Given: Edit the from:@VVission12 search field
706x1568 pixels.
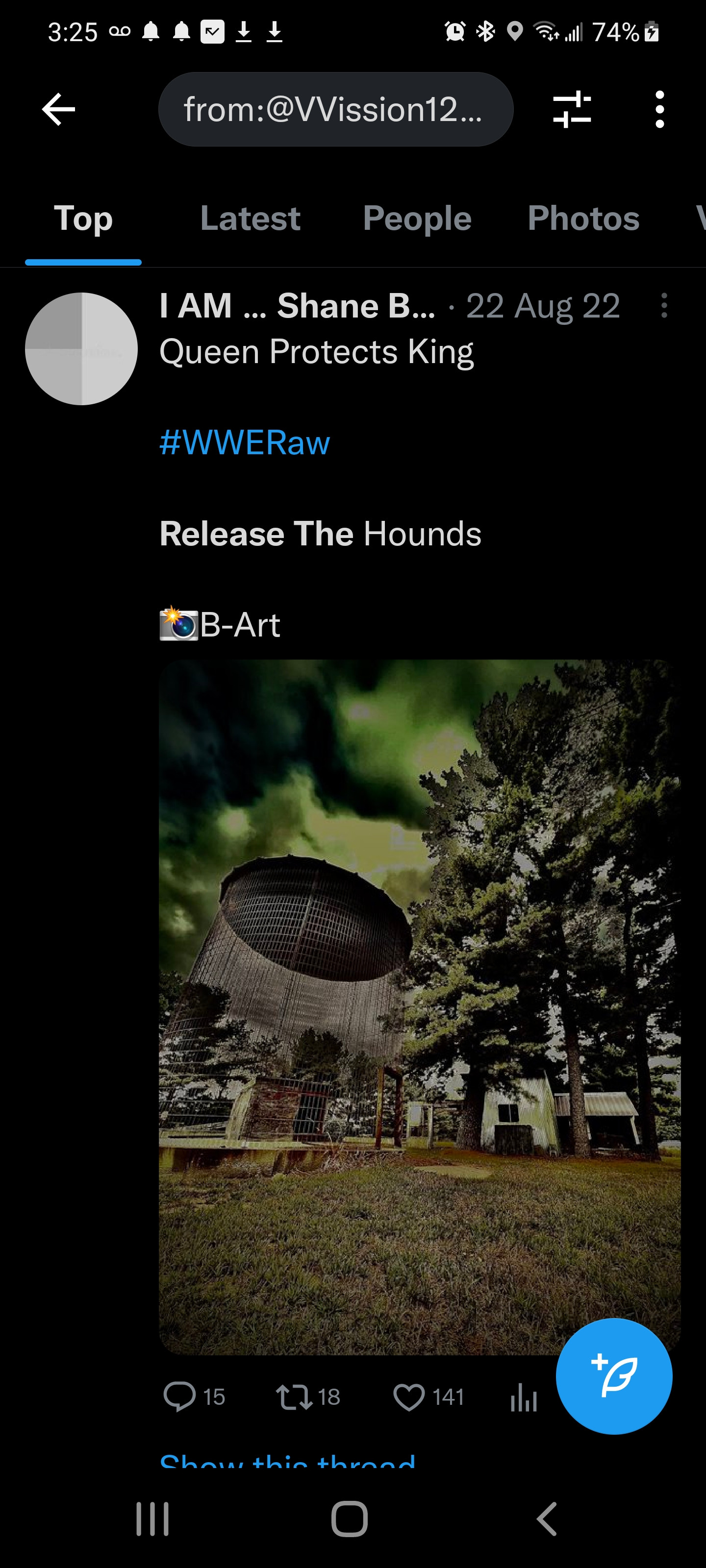Looking at the screenshot, I should pos(336,110).
